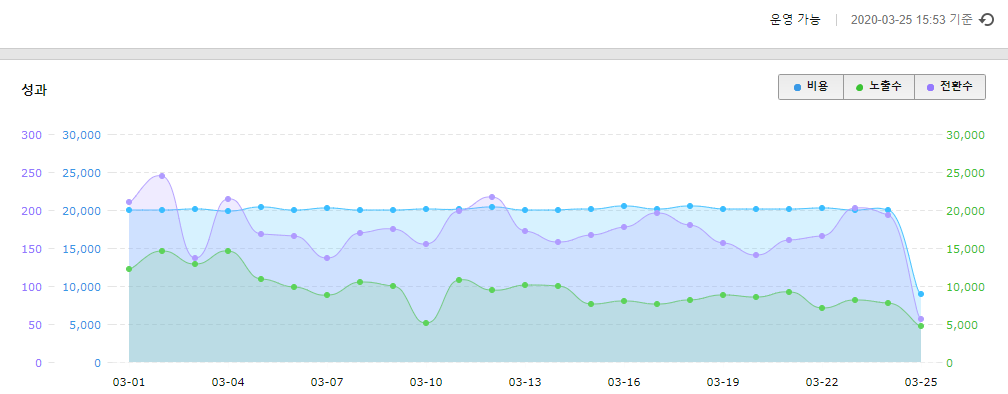
Task: Click the purple data point on 03-12
Action: 492,197
